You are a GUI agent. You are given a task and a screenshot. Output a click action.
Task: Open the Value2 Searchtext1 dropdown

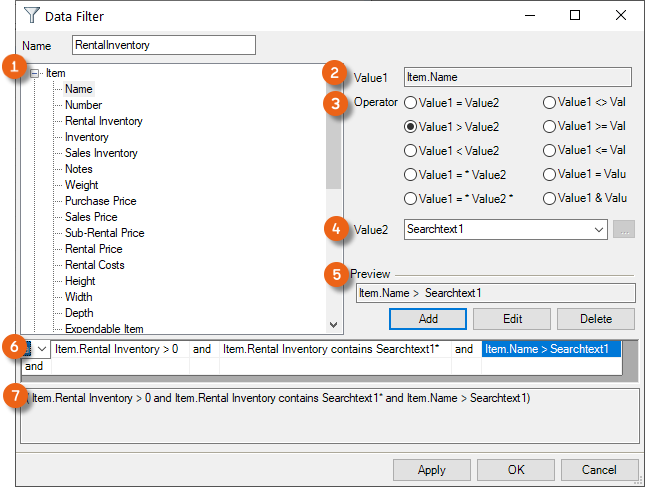click(x=599, y=229)
